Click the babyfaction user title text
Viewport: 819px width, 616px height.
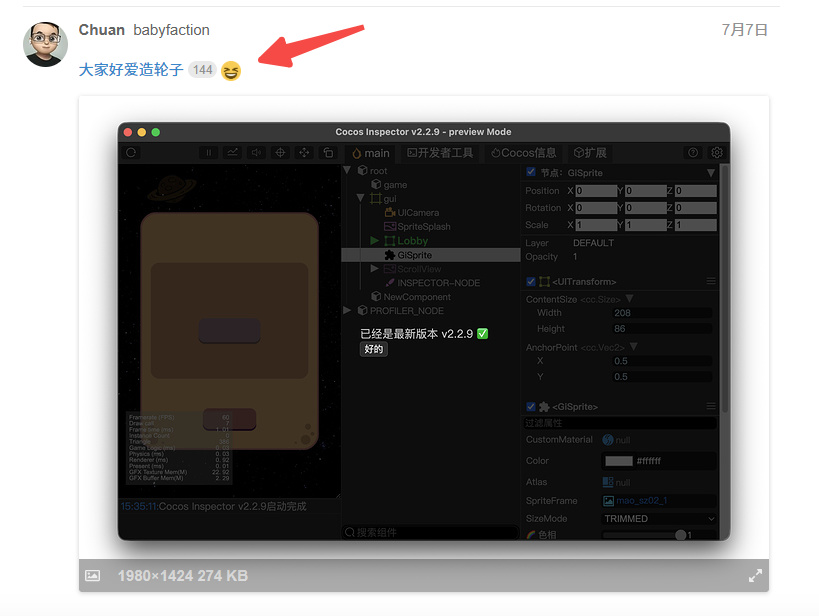point(171,30)
